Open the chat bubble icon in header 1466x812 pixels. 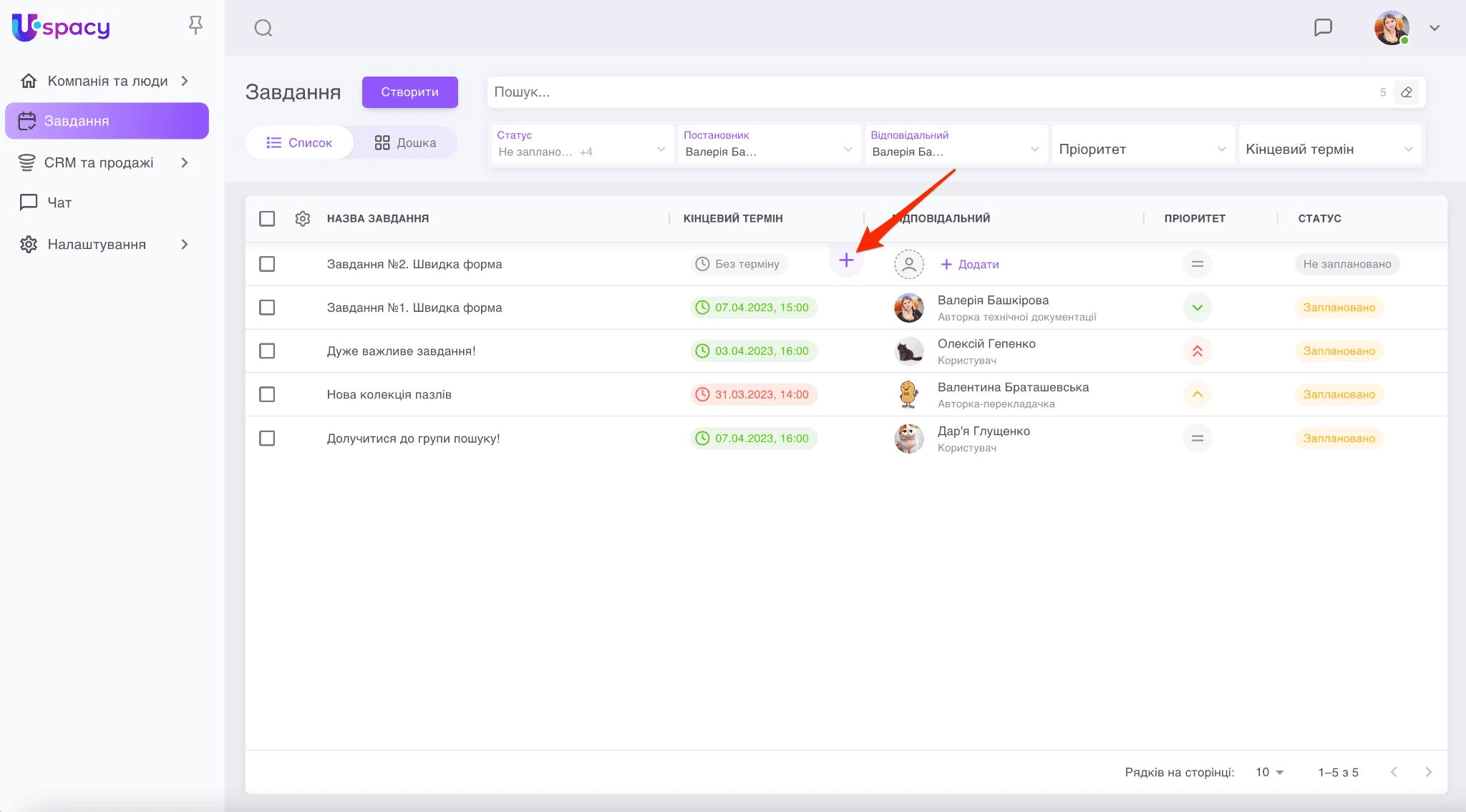pyautogui.click(x=1323, y=27)
